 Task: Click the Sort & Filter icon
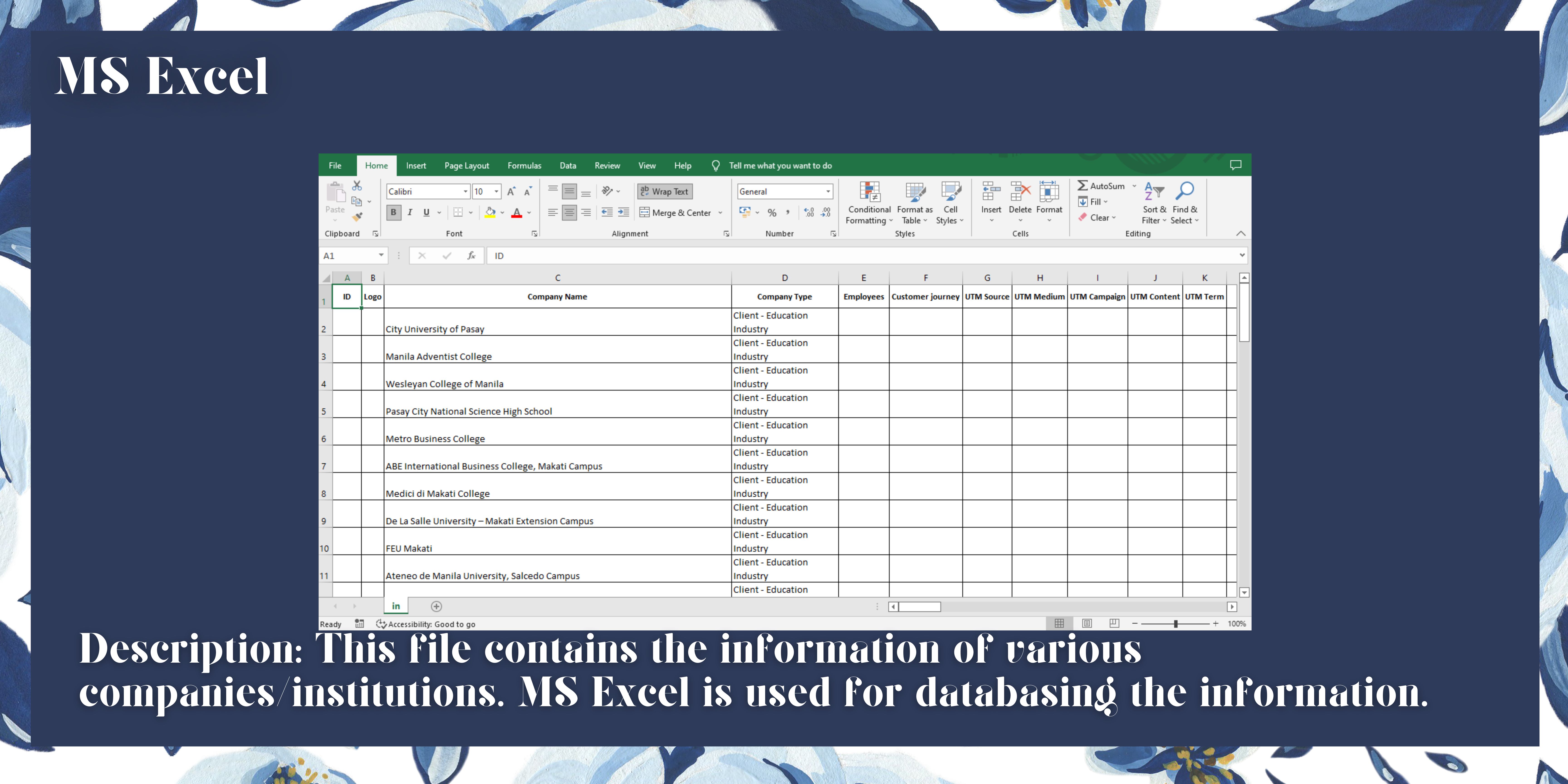coord(1154,191)
